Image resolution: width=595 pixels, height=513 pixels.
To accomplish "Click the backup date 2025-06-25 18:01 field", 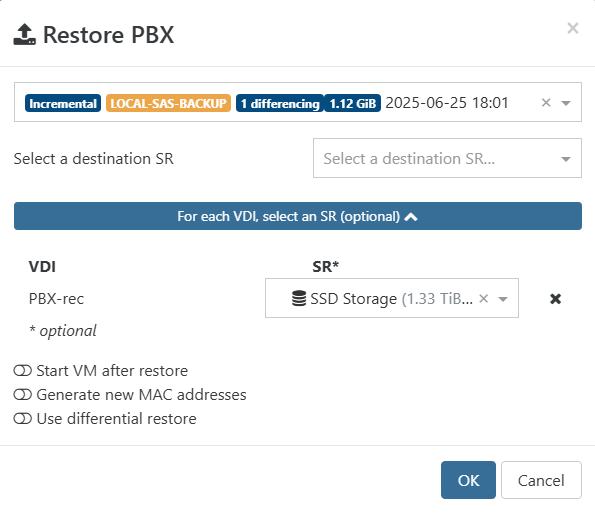I will coord(447,103).
